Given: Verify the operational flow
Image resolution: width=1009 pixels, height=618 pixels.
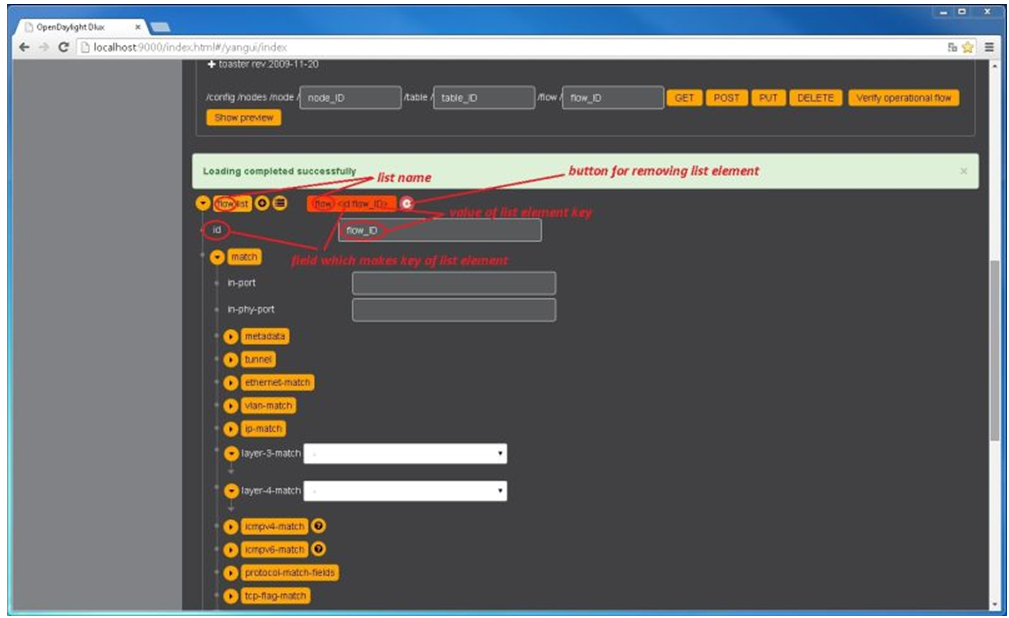Looking at the screenshot, I should [903, 98].
